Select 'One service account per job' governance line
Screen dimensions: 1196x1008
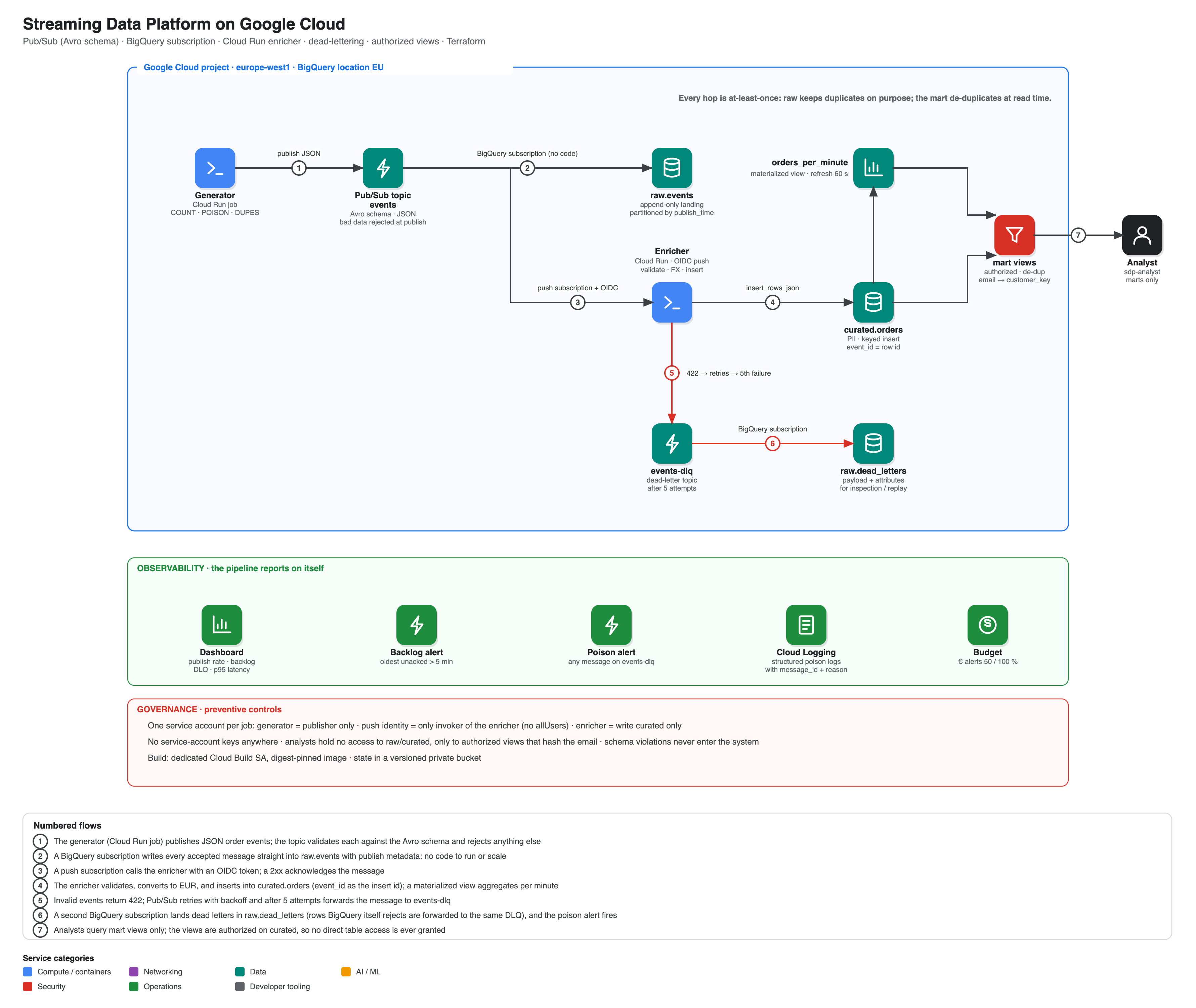click(x=414, y=726)
